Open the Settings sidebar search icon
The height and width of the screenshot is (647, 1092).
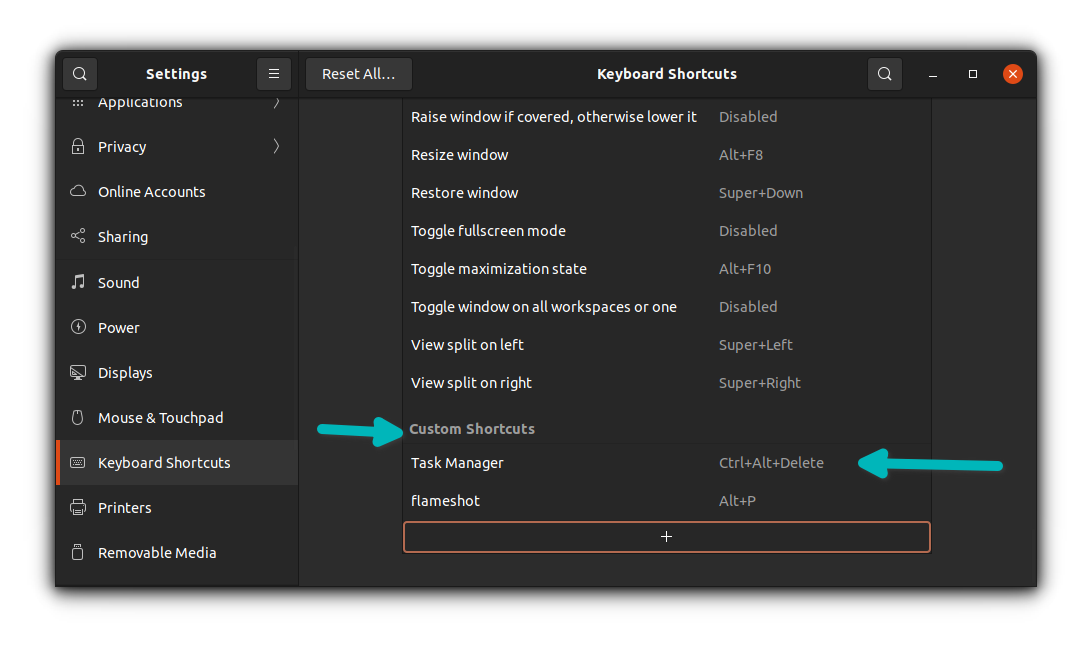coord(79,73)
